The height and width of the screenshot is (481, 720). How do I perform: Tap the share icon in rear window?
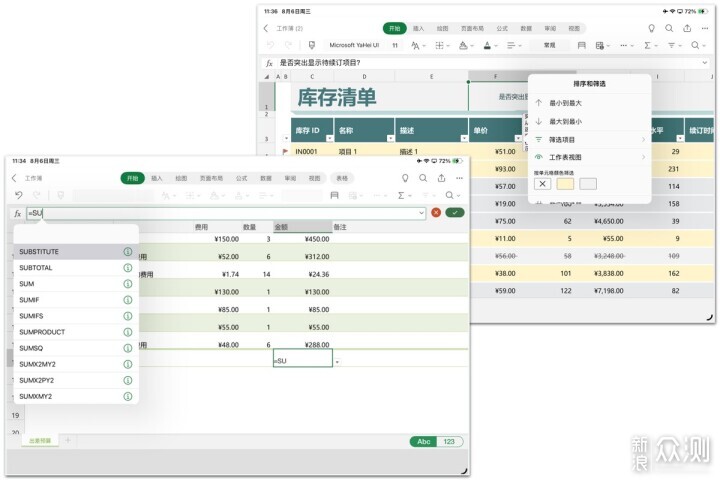687,28
